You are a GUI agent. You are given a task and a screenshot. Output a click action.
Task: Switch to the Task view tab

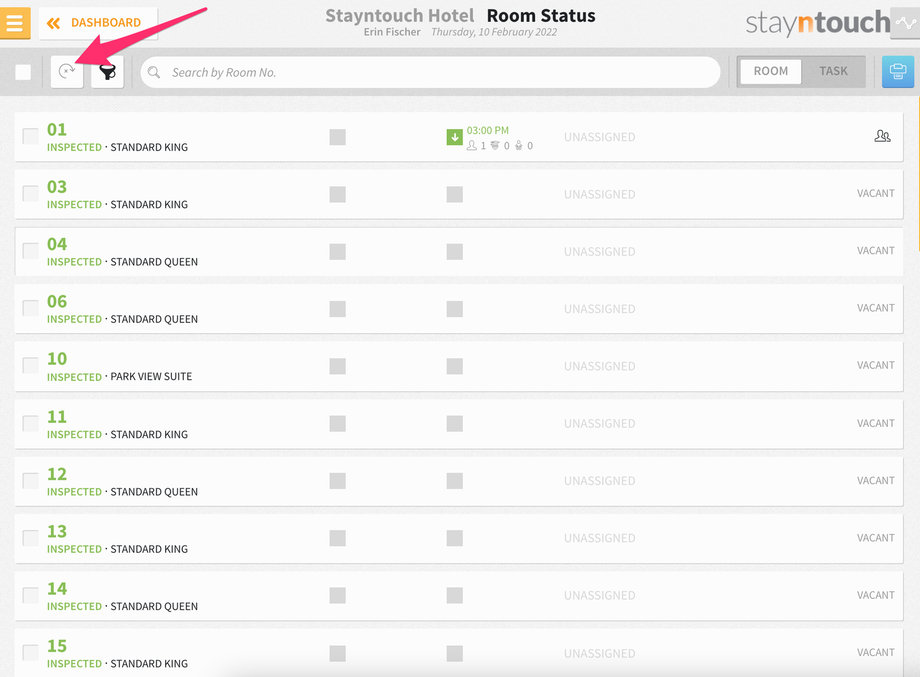point(833,71)
